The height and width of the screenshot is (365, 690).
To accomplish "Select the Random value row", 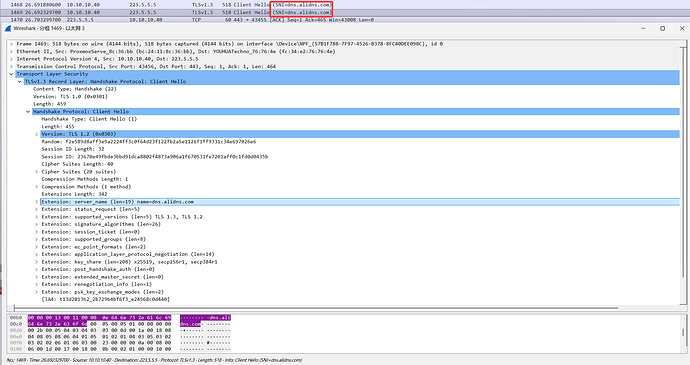I will click(x=149, y=142).
